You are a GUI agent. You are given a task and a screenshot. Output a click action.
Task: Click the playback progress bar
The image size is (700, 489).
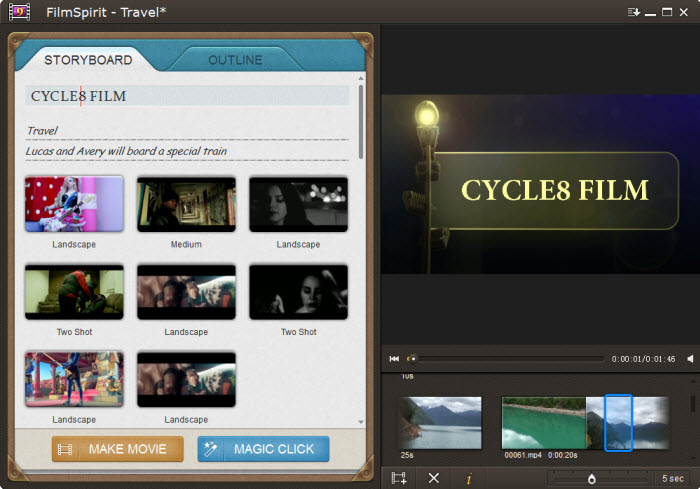pos(505,358)
